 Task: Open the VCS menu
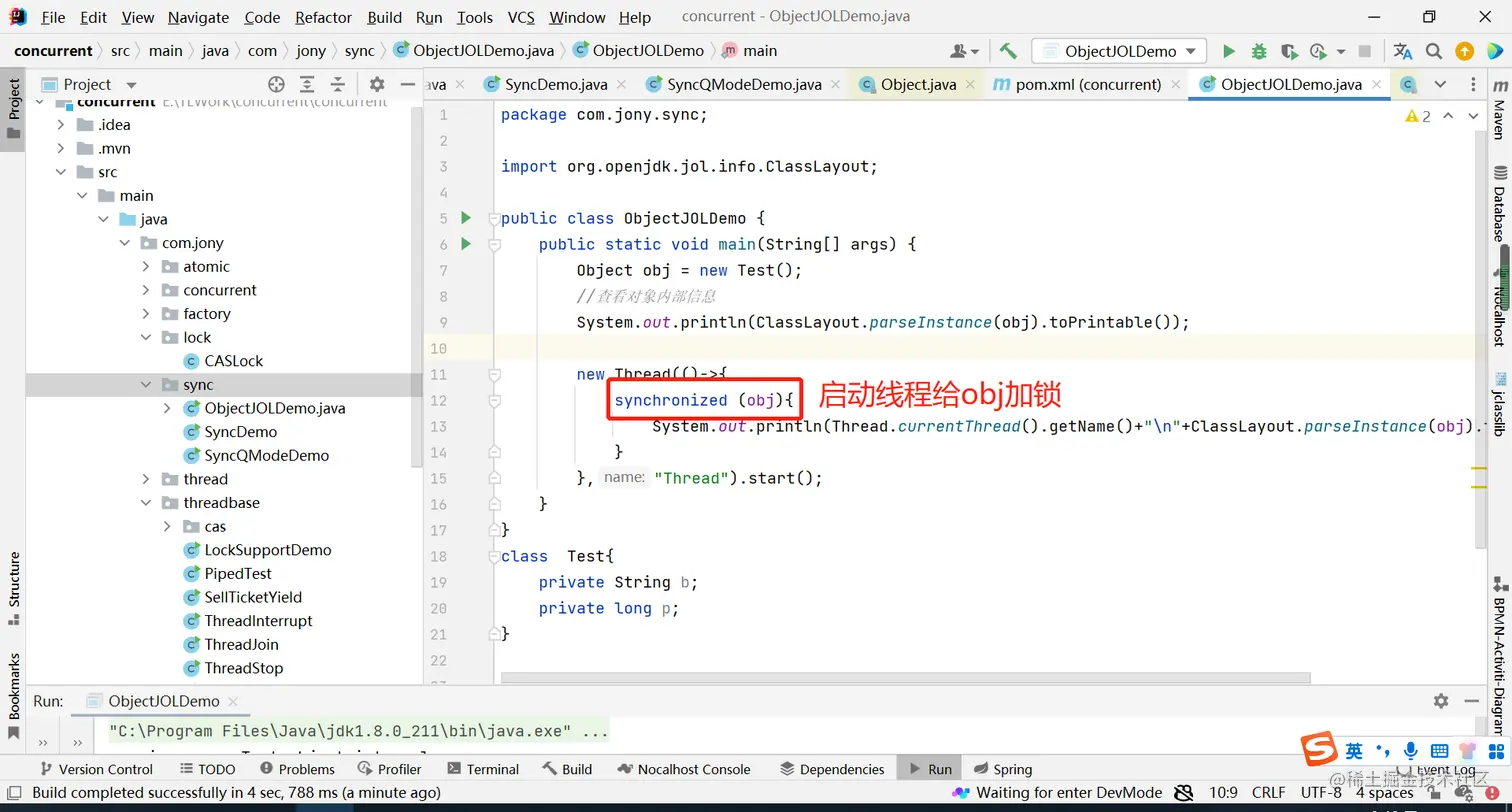(521, 17)
